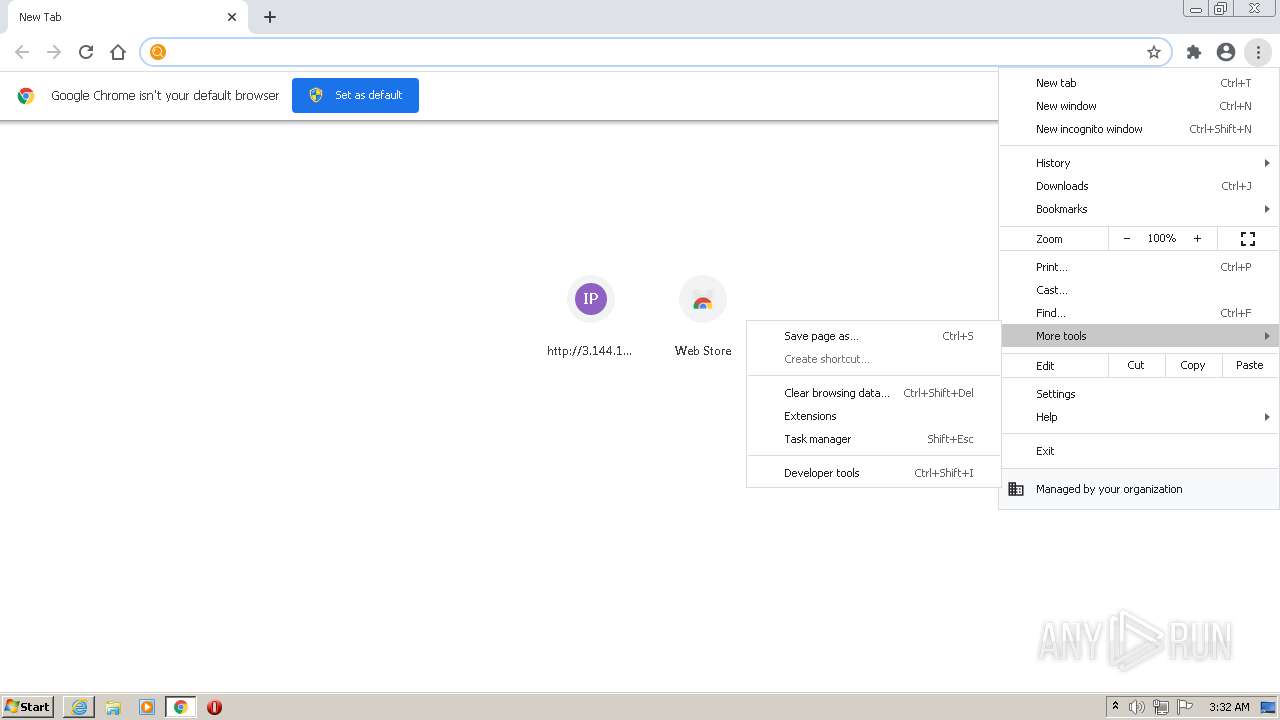The width and height of the screenshot is (1280, 720).
Task: Click Copy in the Edit row
Action: [1193, 365]
